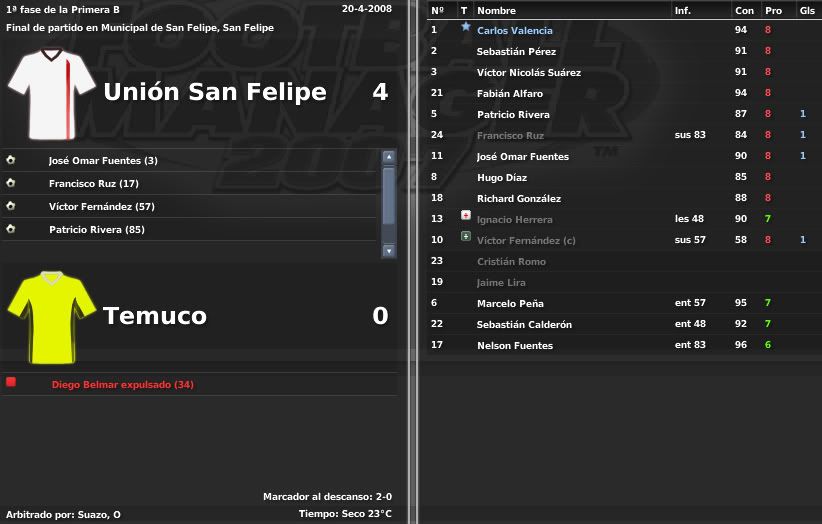The width and height of the screenshot is (822, 524).
Task: Sort players by the Nombre column header
Action: click(x=496, y=10)
